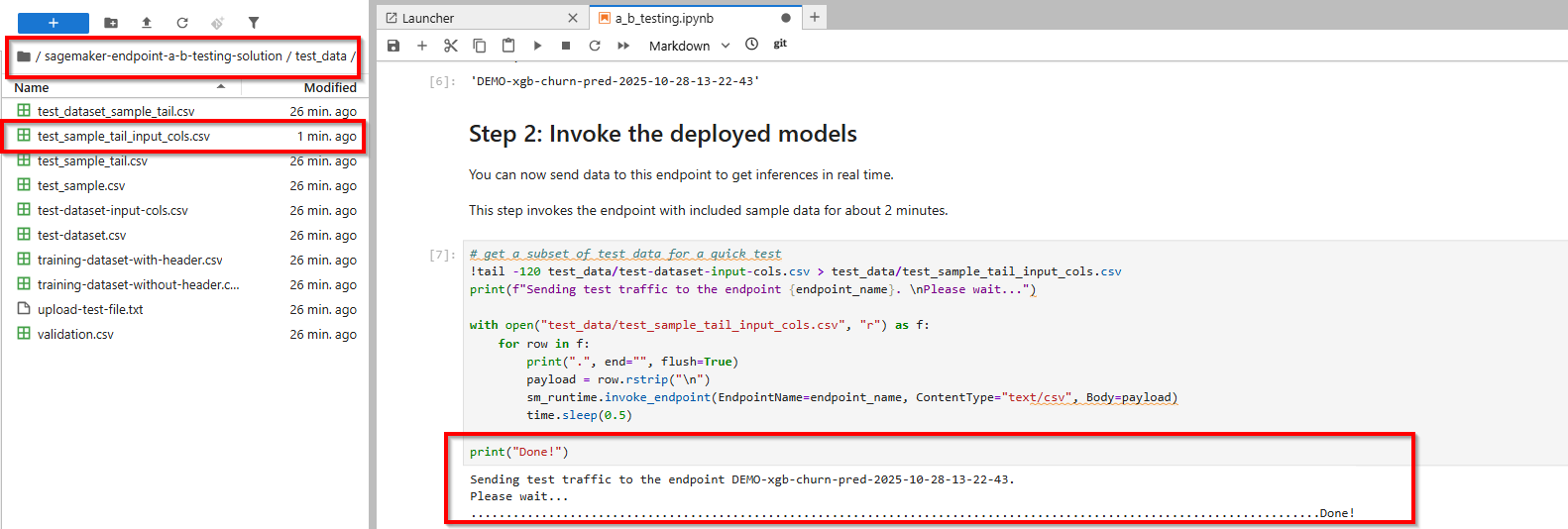Run the selected cell with play icon

[x=537, y=46]
